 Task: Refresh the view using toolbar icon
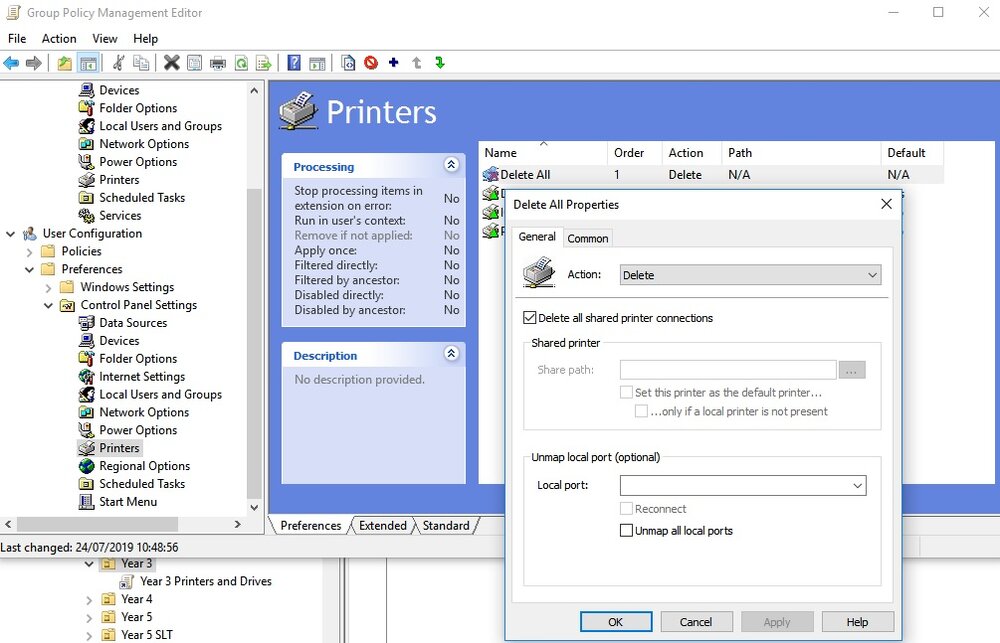pos(241,63)
